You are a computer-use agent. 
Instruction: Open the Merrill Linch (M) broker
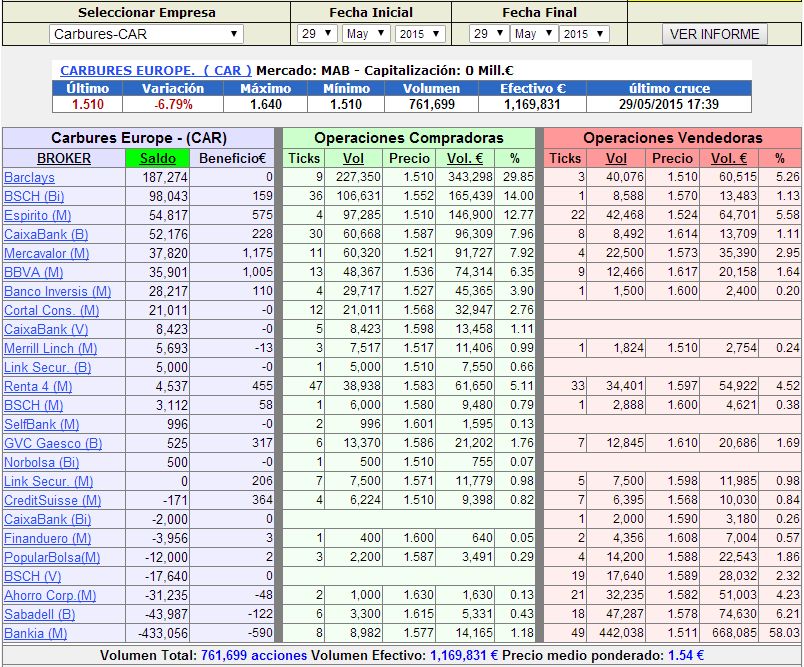click(x=50, y=348)
